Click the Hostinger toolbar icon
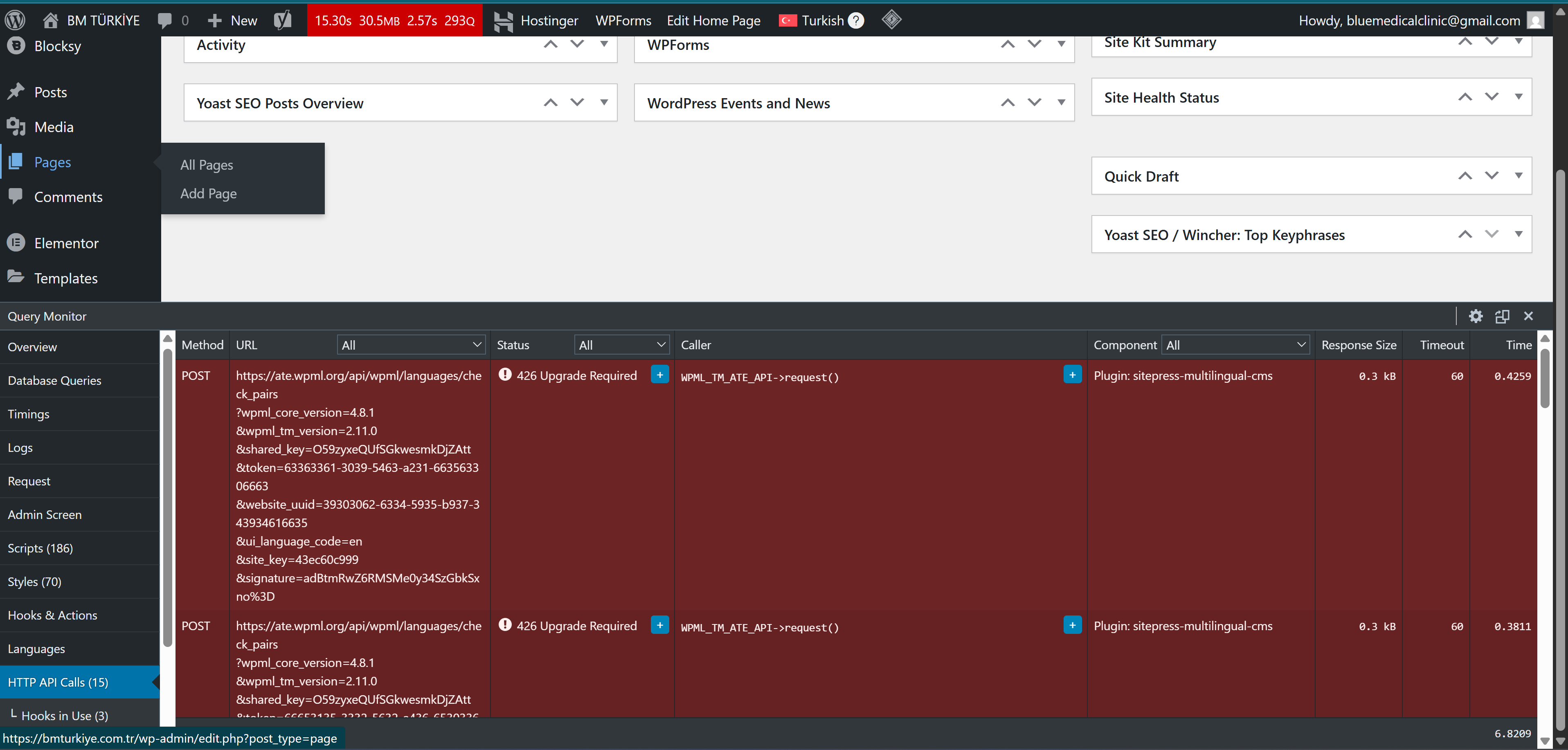Viewport: 1568px width, 750px height. tap(503, 21)
